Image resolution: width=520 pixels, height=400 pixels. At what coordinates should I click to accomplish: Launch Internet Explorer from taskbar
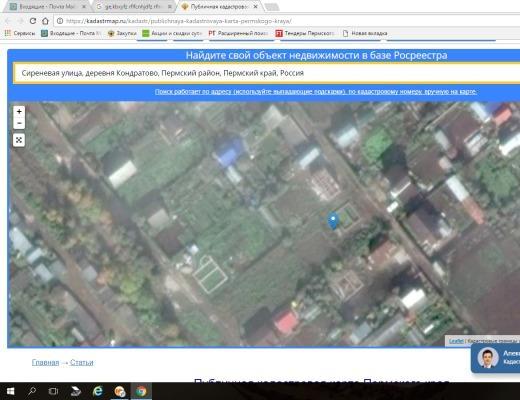(x=98, y=391)
